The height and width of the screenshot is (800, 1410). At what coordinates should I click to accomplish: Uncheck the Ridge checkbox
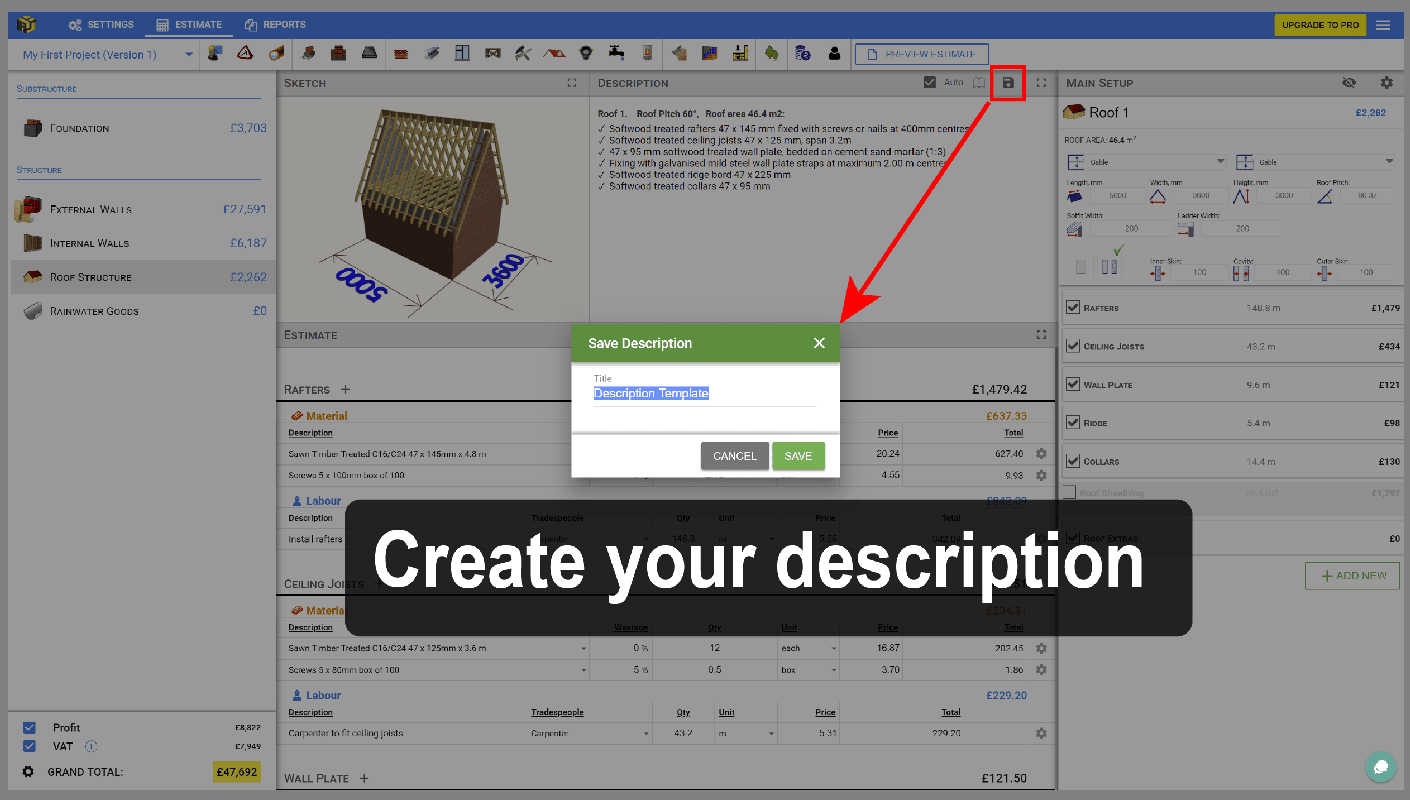(x=1073, y=423)
